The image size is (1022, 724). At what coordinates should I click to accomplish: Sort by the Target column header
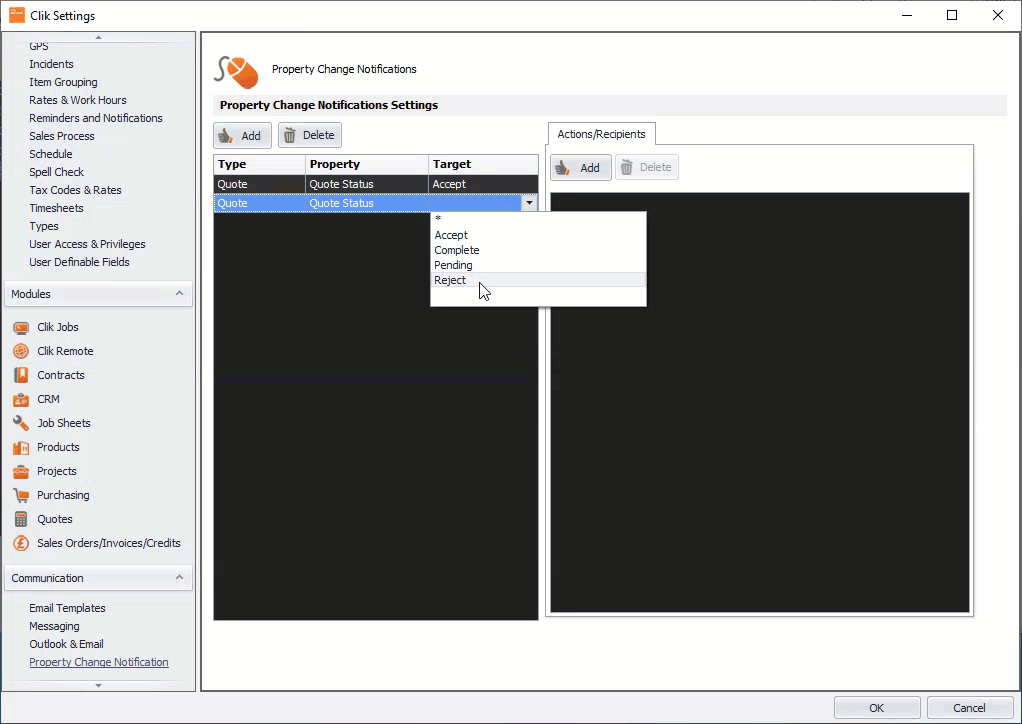coord(483,164)
